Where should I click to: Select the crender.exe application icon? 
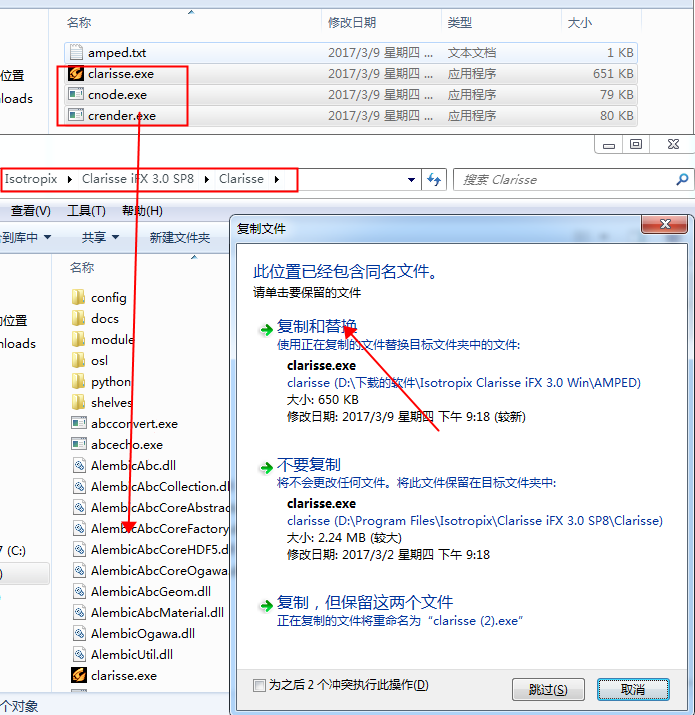[76, 115]
